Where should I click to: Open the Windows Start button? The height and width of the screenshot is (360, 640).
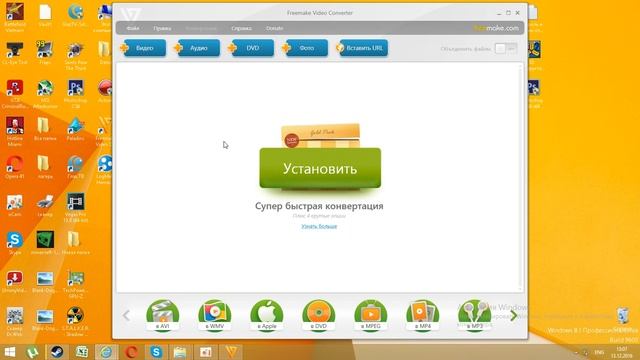[10, 352]
